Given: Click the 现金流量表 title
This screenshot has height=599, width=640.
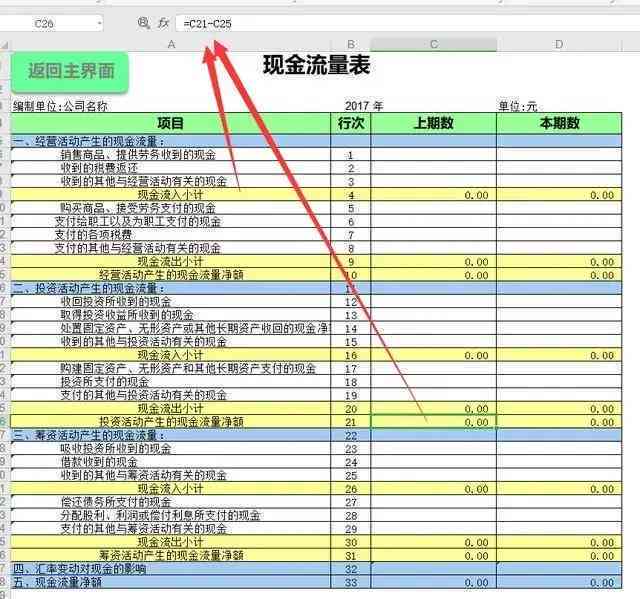Looking at the screenshot, I should [x=316, y=65].
